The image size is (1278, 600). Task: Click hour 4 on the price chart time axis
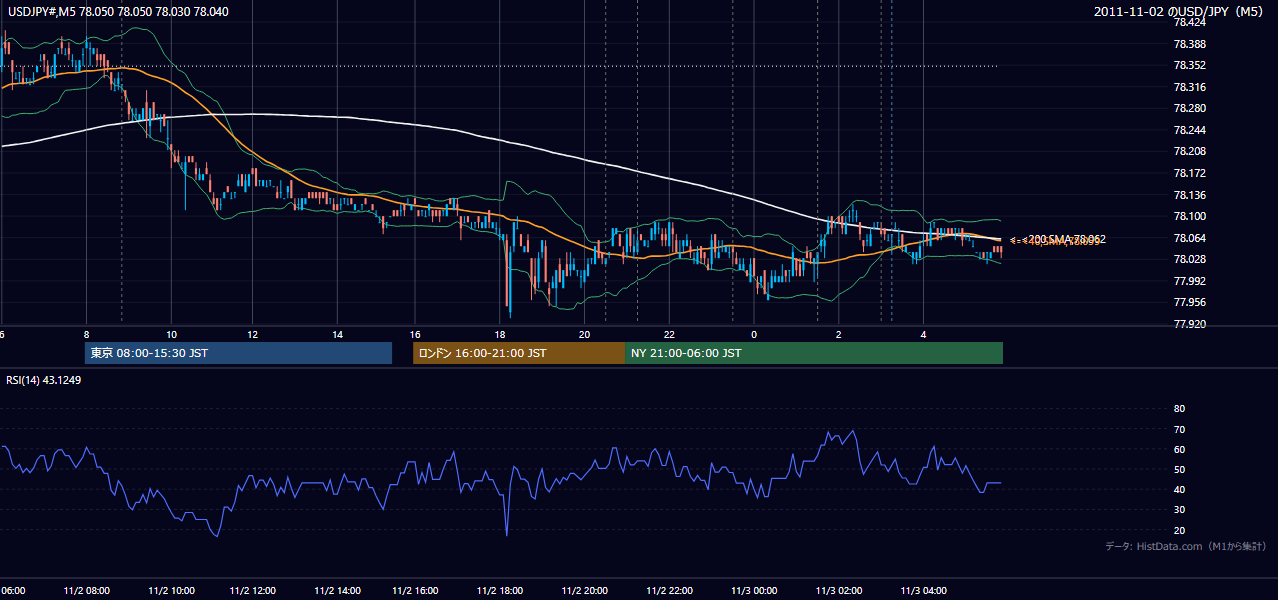[x=924, y=334]
